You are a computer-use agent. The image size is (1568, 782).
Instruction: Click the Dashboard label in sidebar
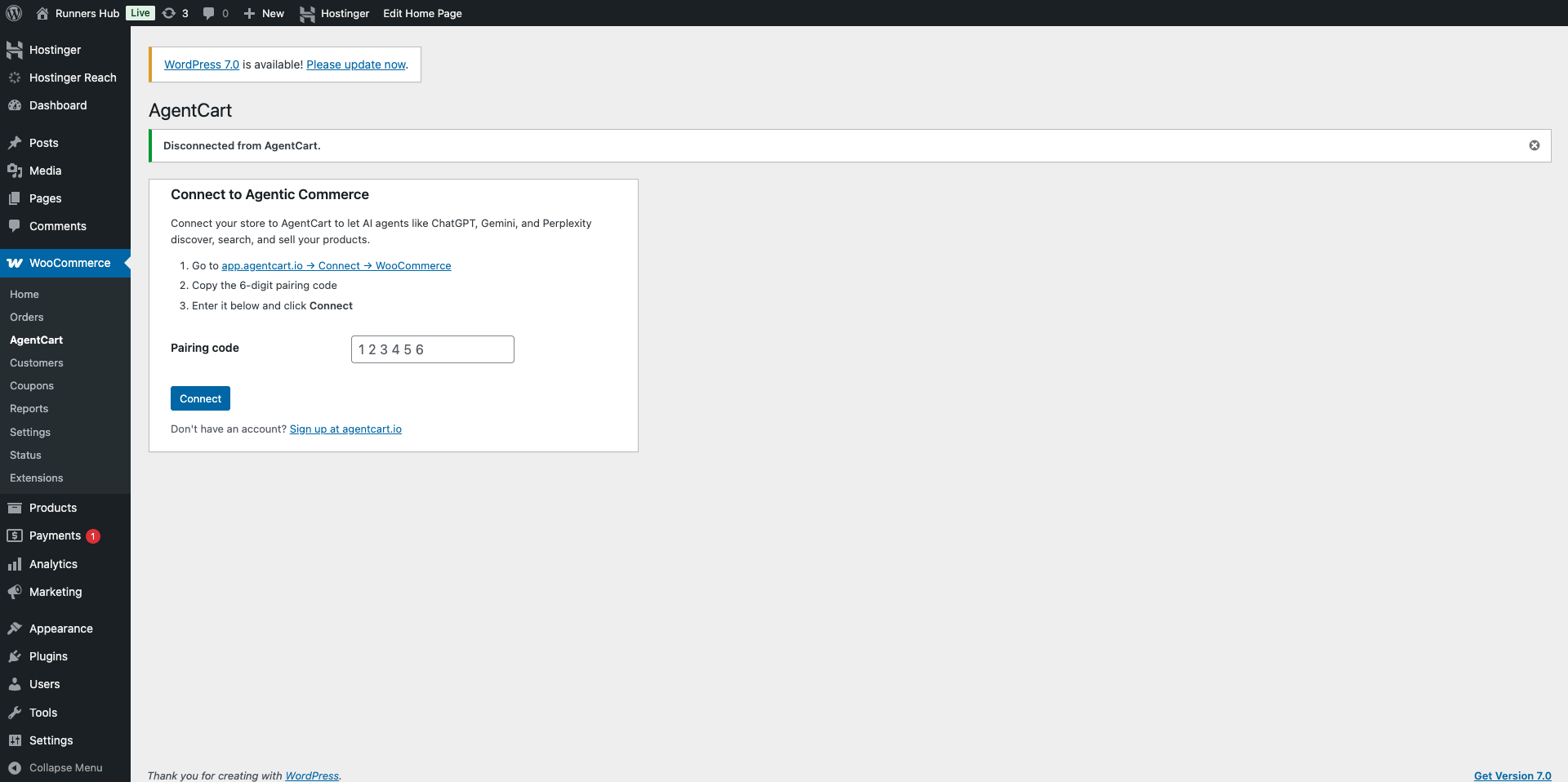58,105
